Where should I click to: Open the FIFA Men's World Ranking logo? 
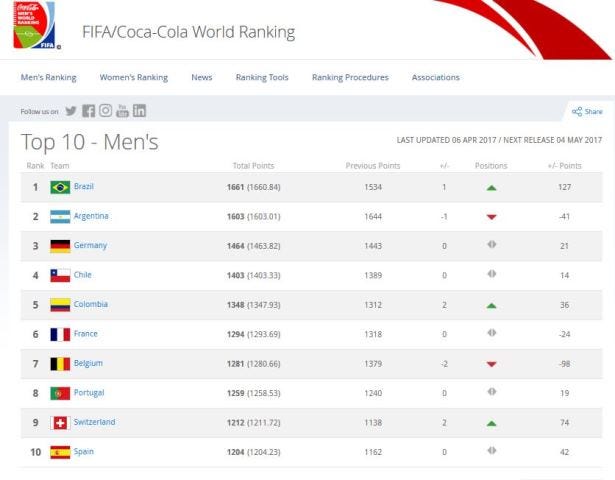(36, 25)
